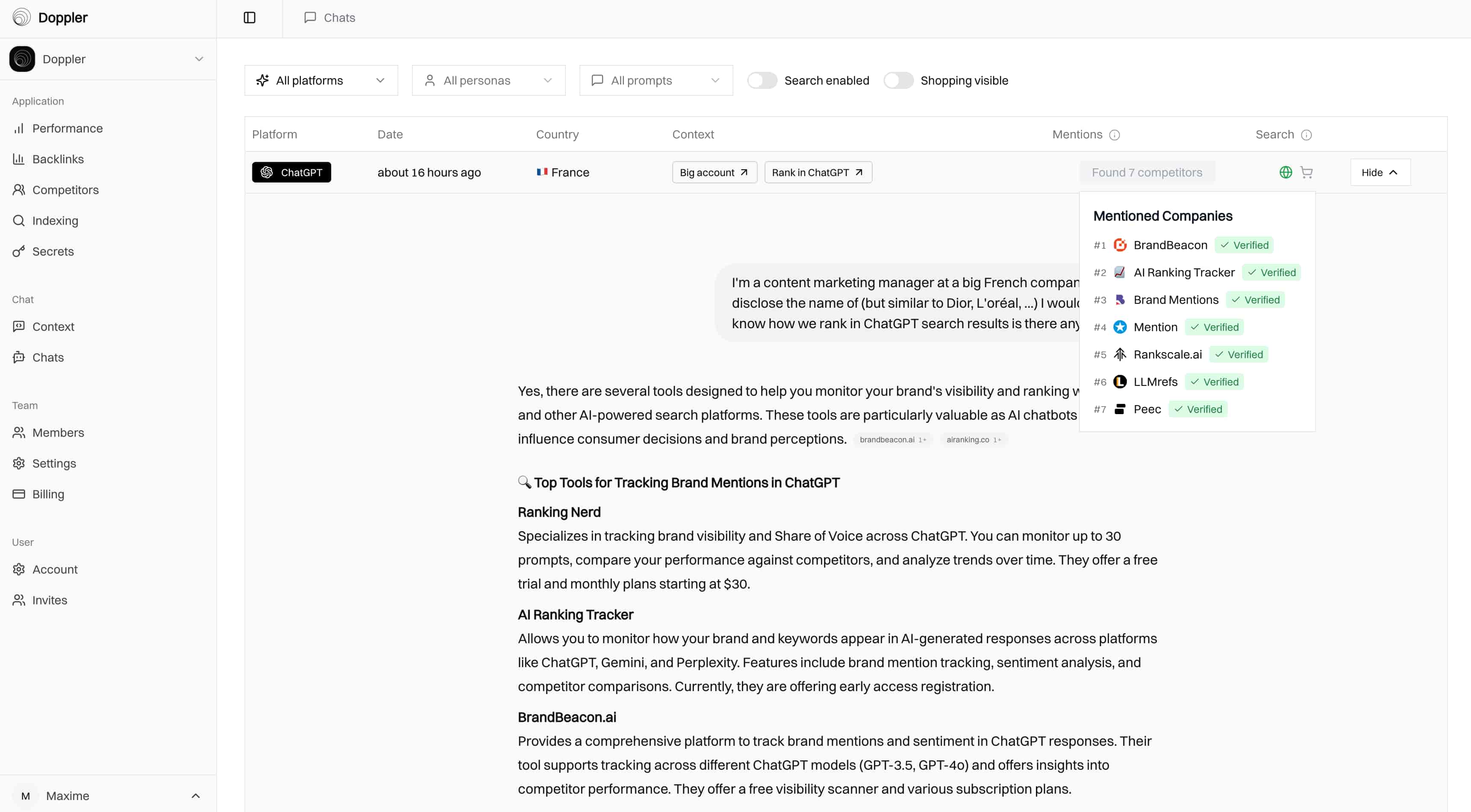Turn on Shopping visible switch
This screenshot has width=1471, height=812.
point(898,80)
